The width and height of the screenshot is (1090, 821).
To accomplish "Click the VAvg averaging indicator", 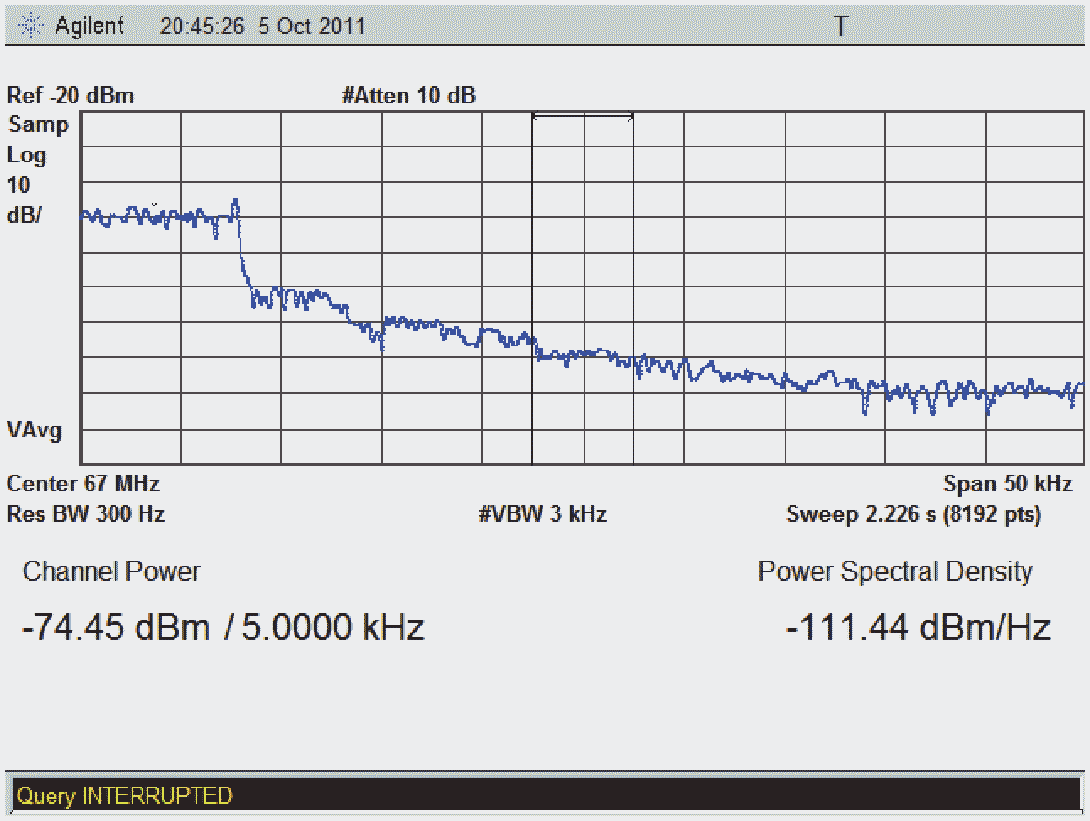I will click(x=34, y=430).
